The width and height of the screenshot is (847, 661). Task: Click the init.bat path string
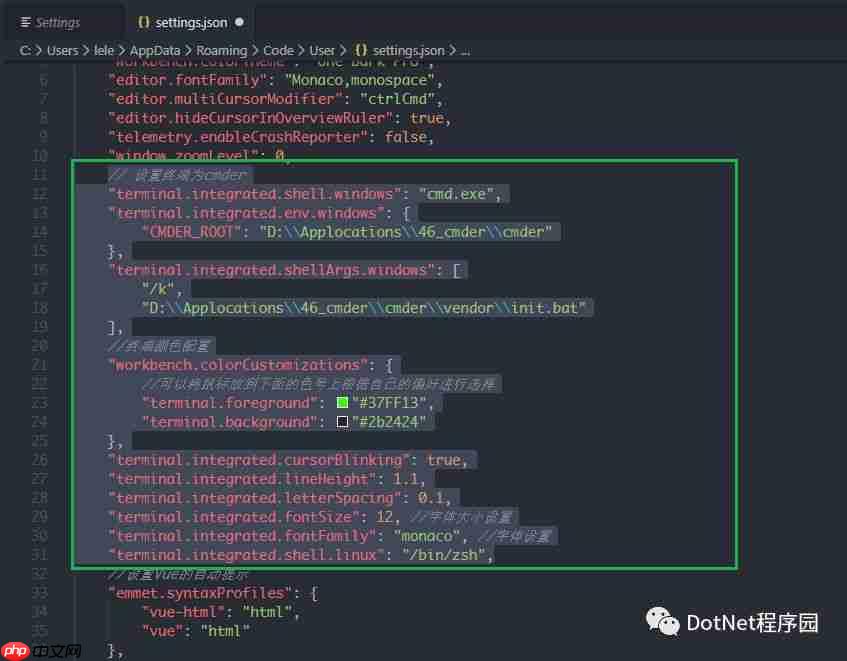(x=364, y=308)
